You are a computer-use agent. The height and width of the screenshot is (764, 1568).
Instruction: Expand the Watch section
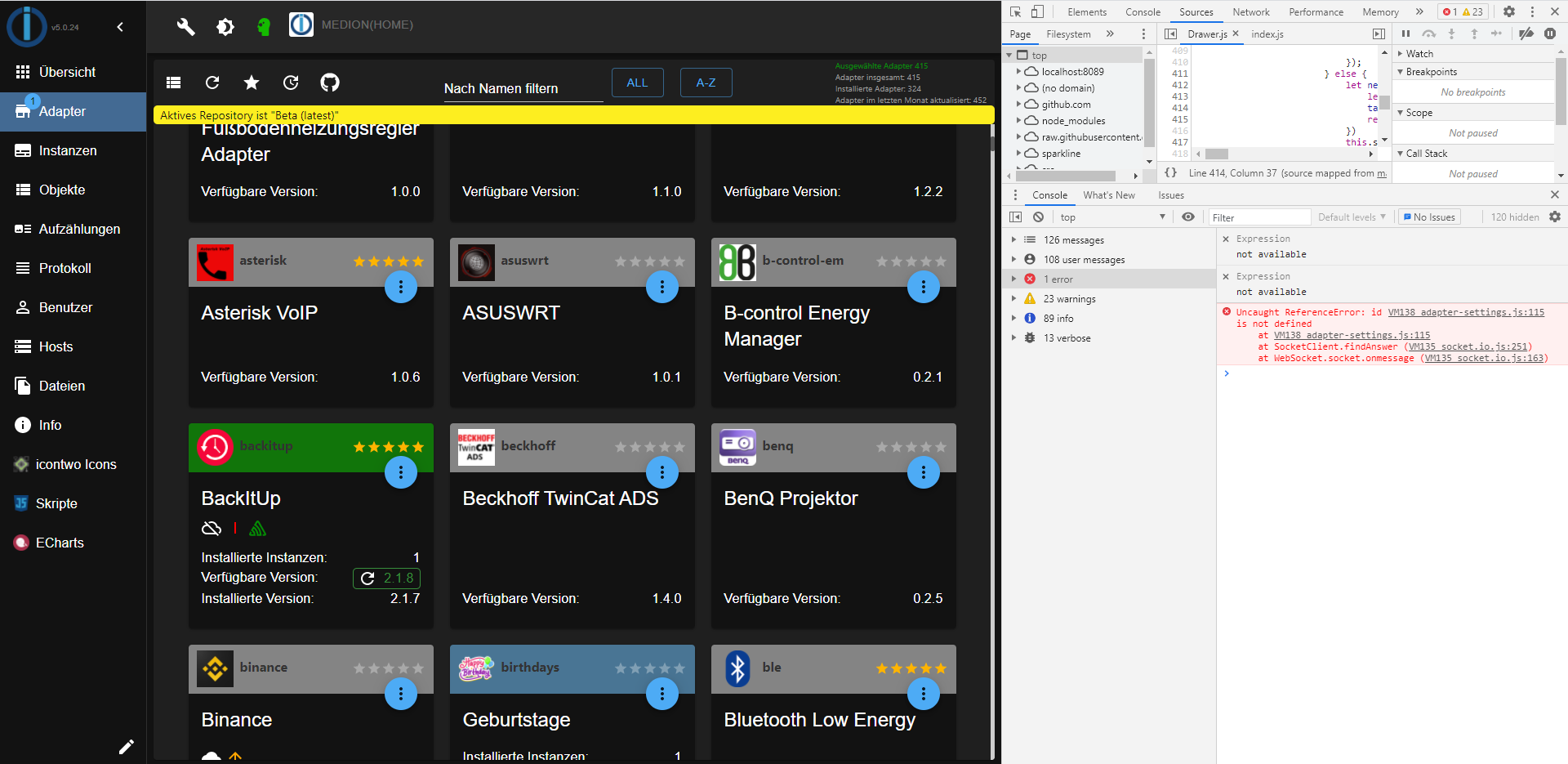point(1400,54)
